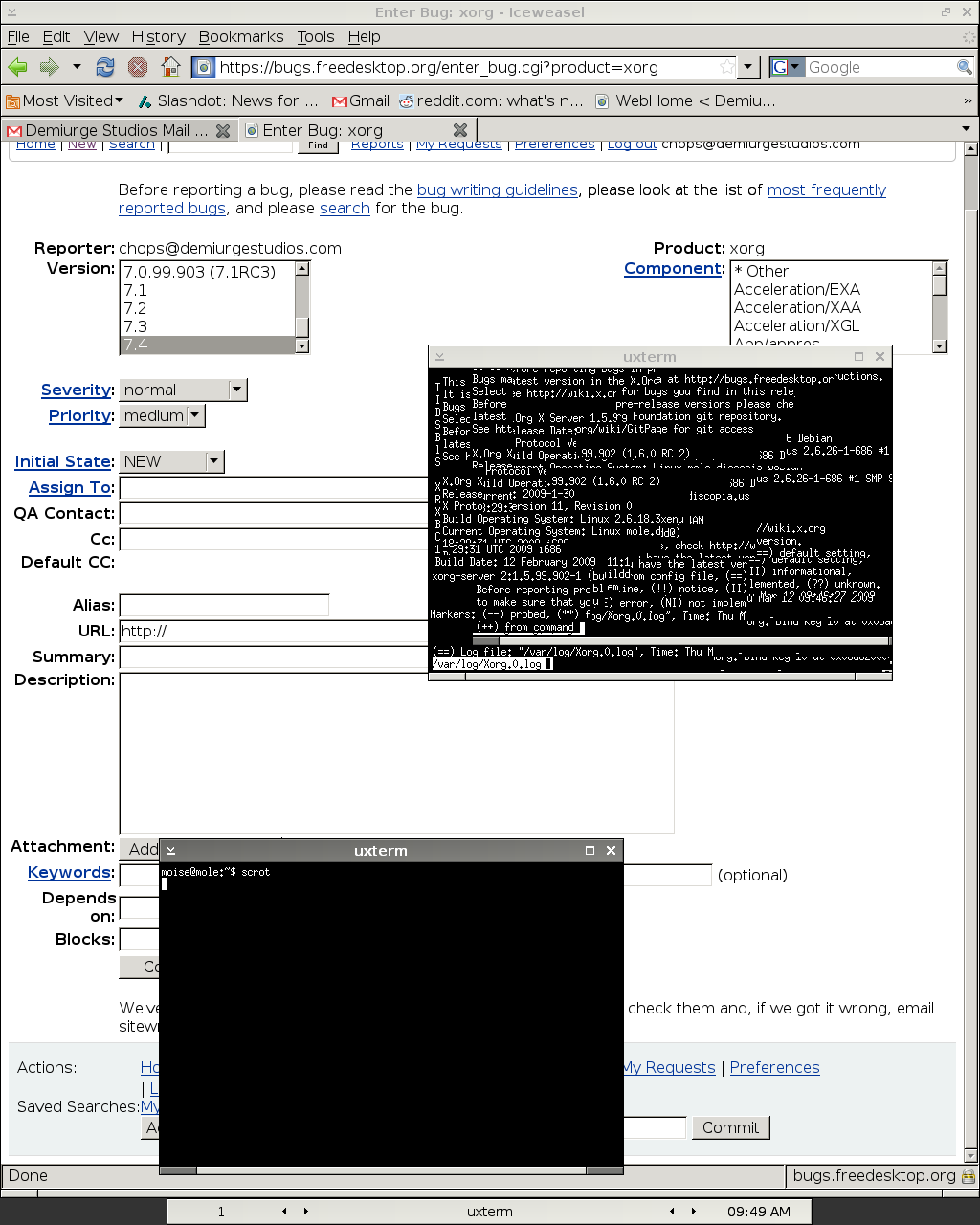Viewport: 980px width, 1225px height.
Task: Click the security padlock in status bar
Action: pos(968,1175)
